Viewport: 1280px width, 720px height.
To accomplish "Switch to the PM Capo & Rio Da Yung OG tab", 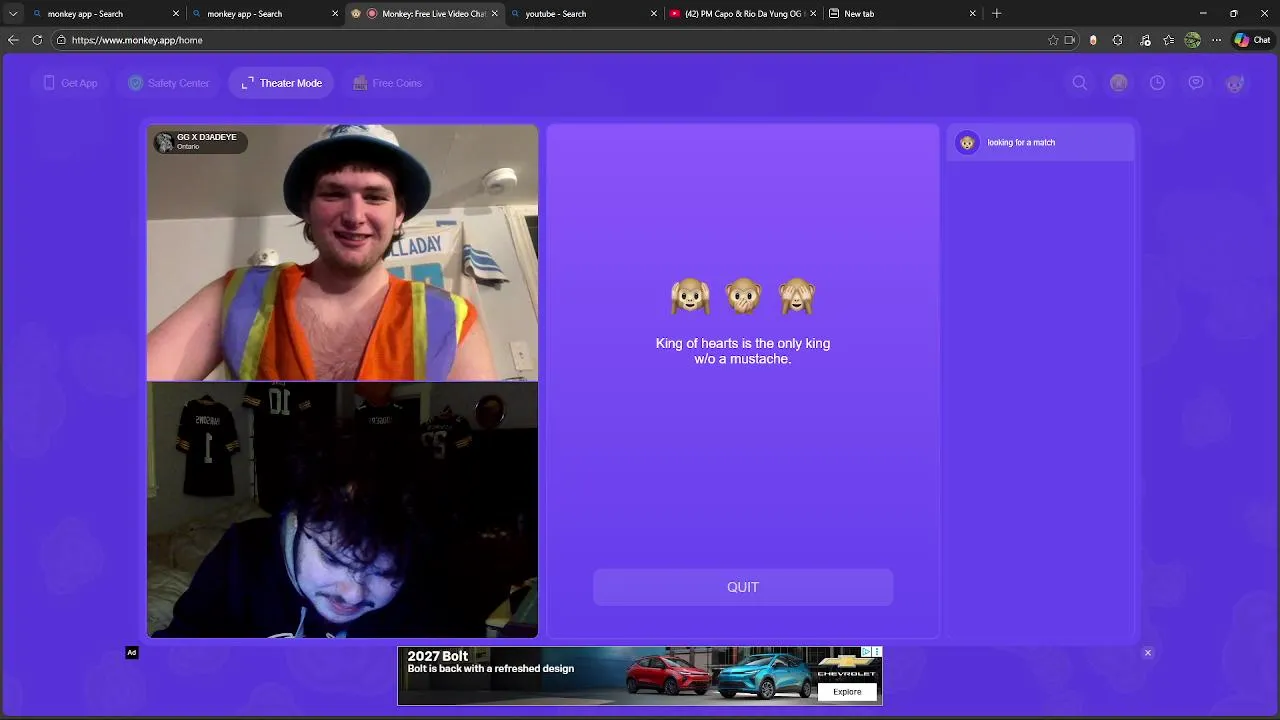I will (x=744, y=14).
